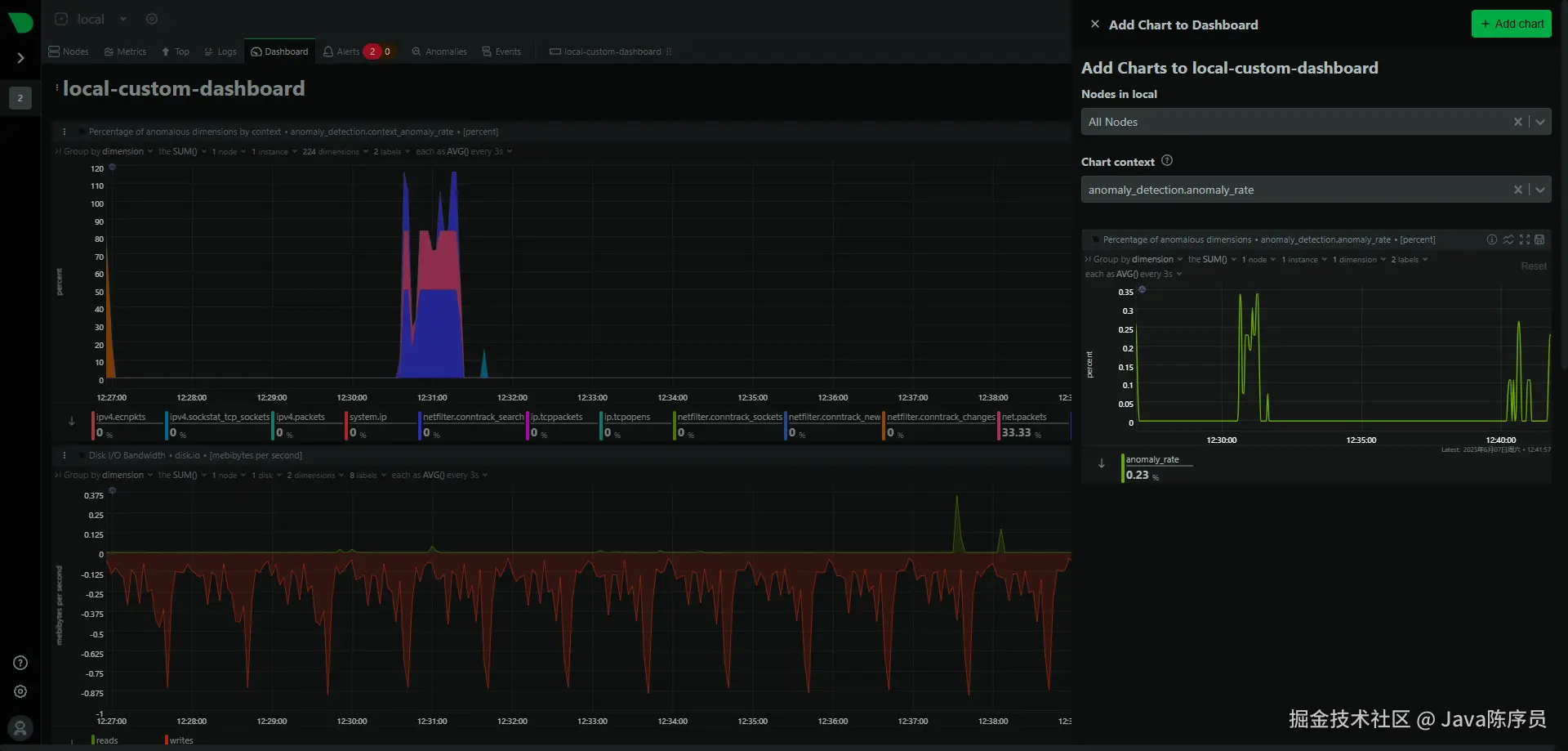Screen dimensions: 1568x751
Task: Click the sort arrow in preview chart legend
Action: tap(1102, 463)
